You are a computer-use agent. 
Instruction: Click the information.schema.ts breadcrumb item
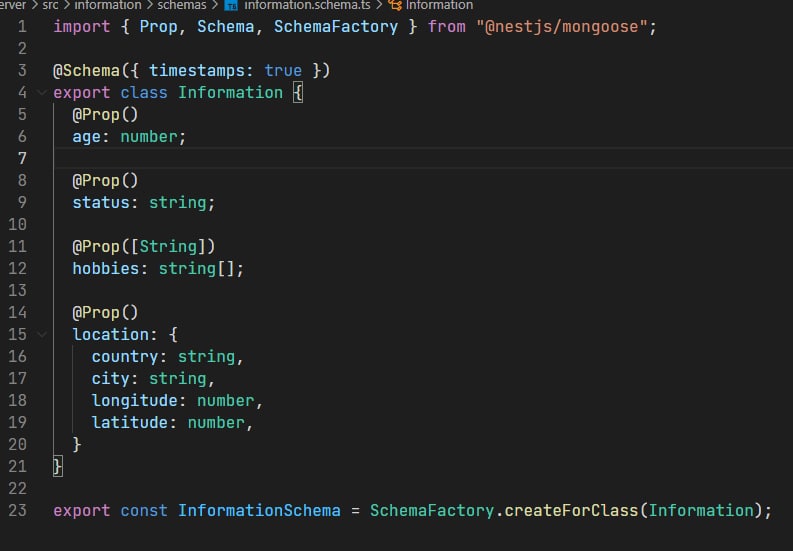(305, 5)
